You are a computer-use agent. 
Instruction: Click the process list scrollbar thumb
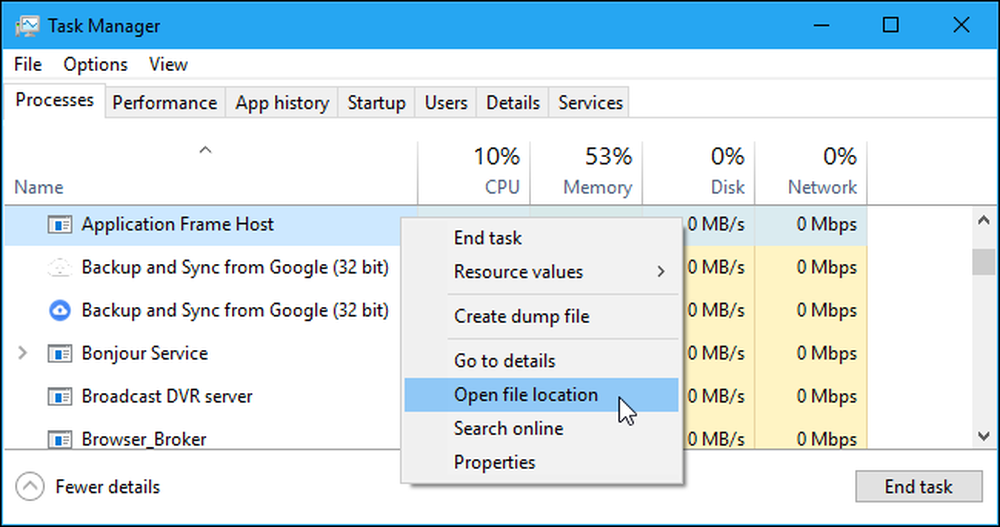[983, 262]
